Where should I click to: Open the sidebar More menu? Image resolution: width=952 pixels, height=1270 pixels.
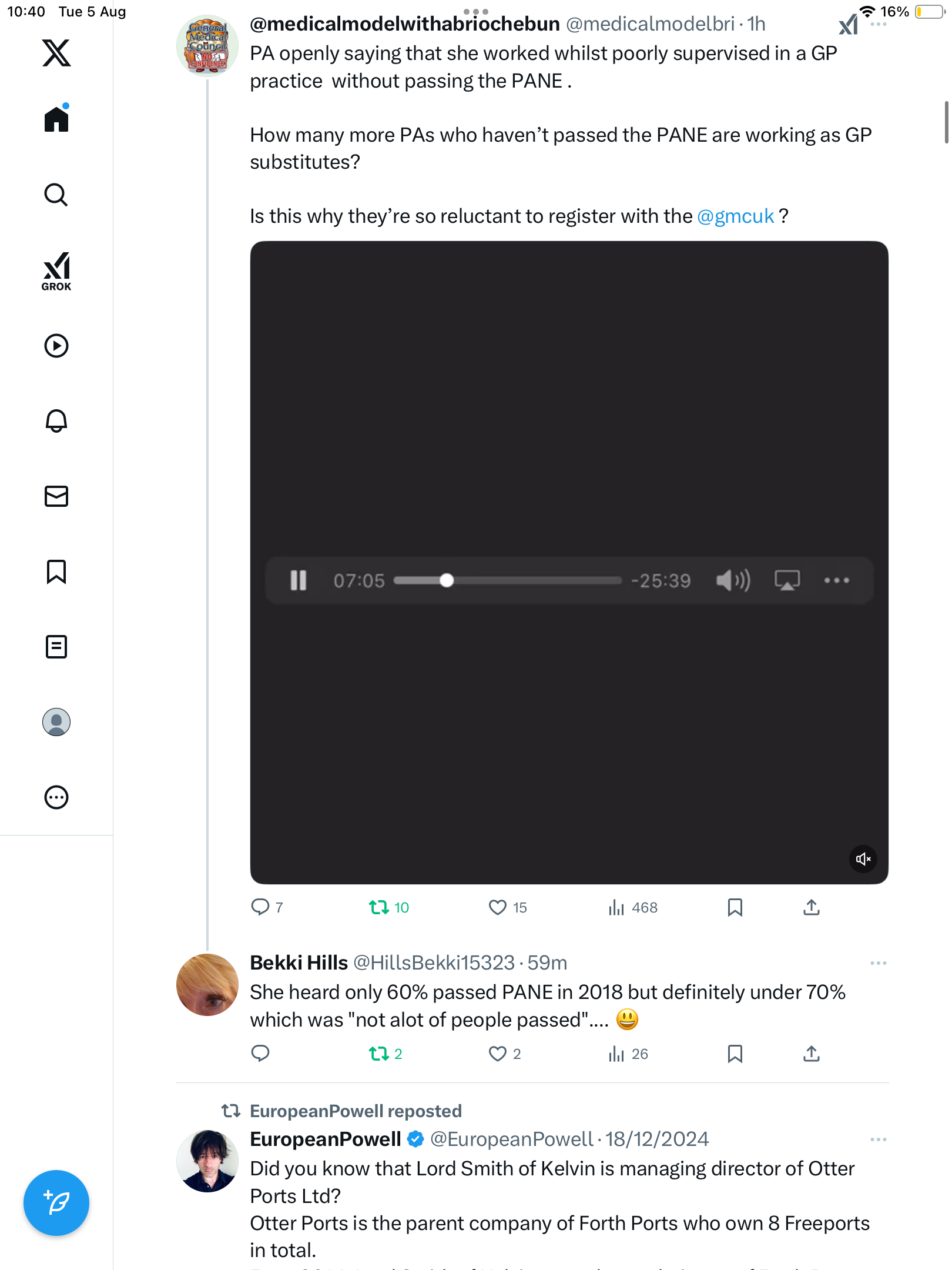[56, 797]
